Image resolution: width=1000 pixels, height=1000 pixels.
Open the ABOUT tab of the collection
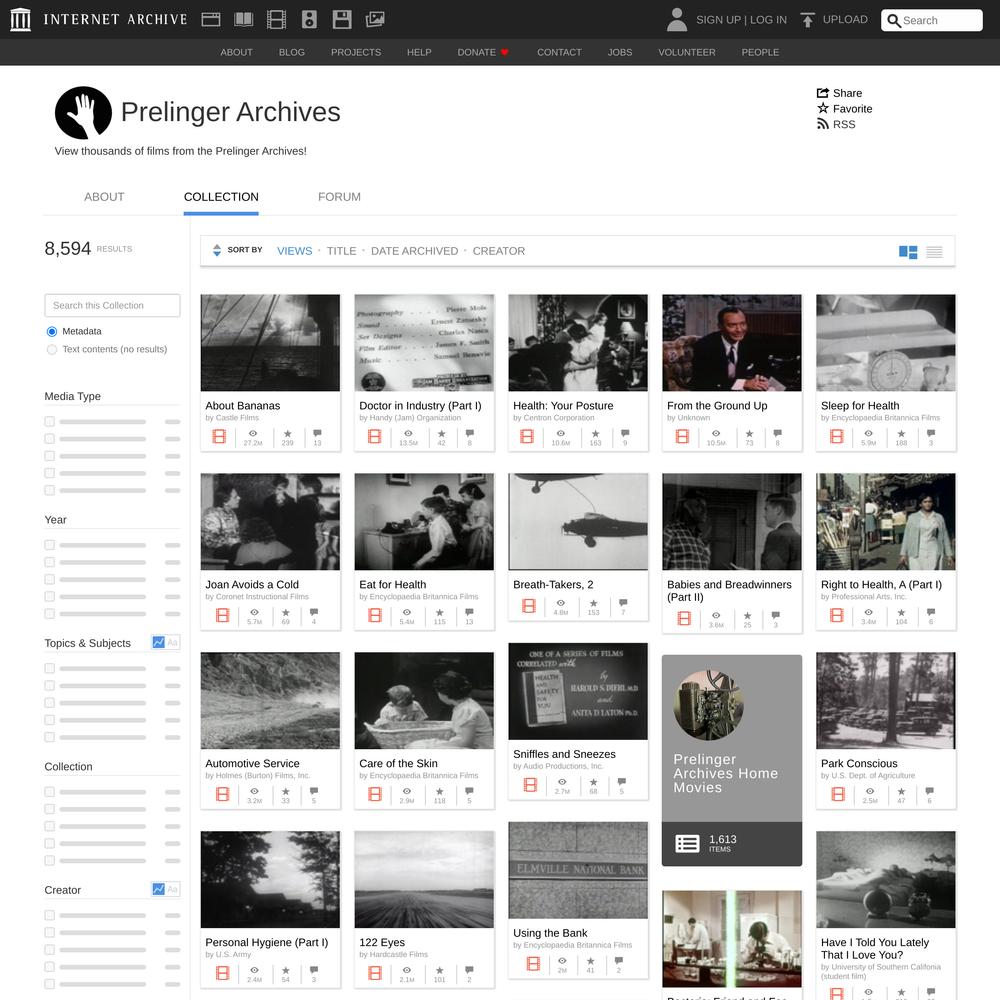(x=104, y=196)
